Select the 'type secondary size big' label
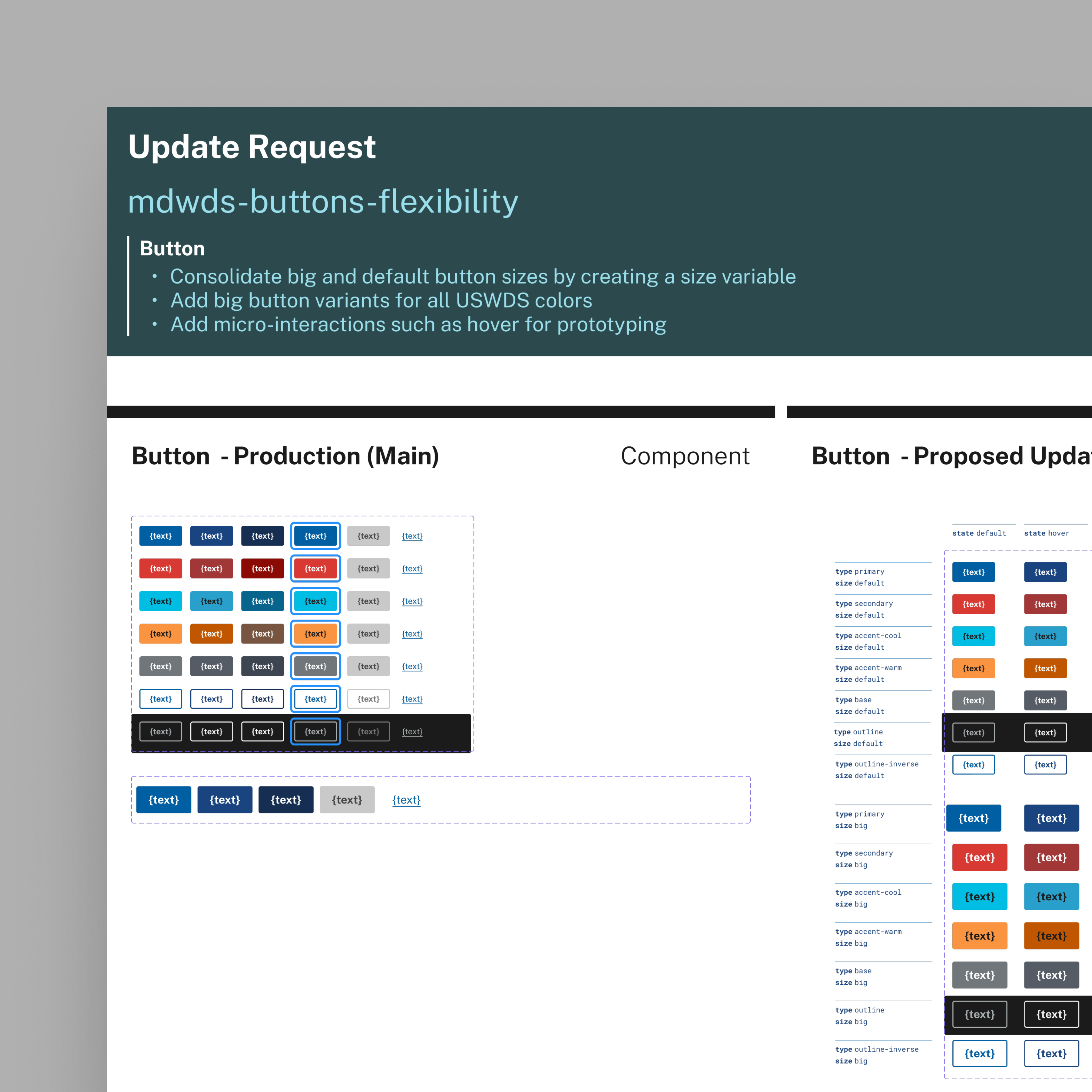This screenshot has width=1092, height=1092. click(864, 859)
